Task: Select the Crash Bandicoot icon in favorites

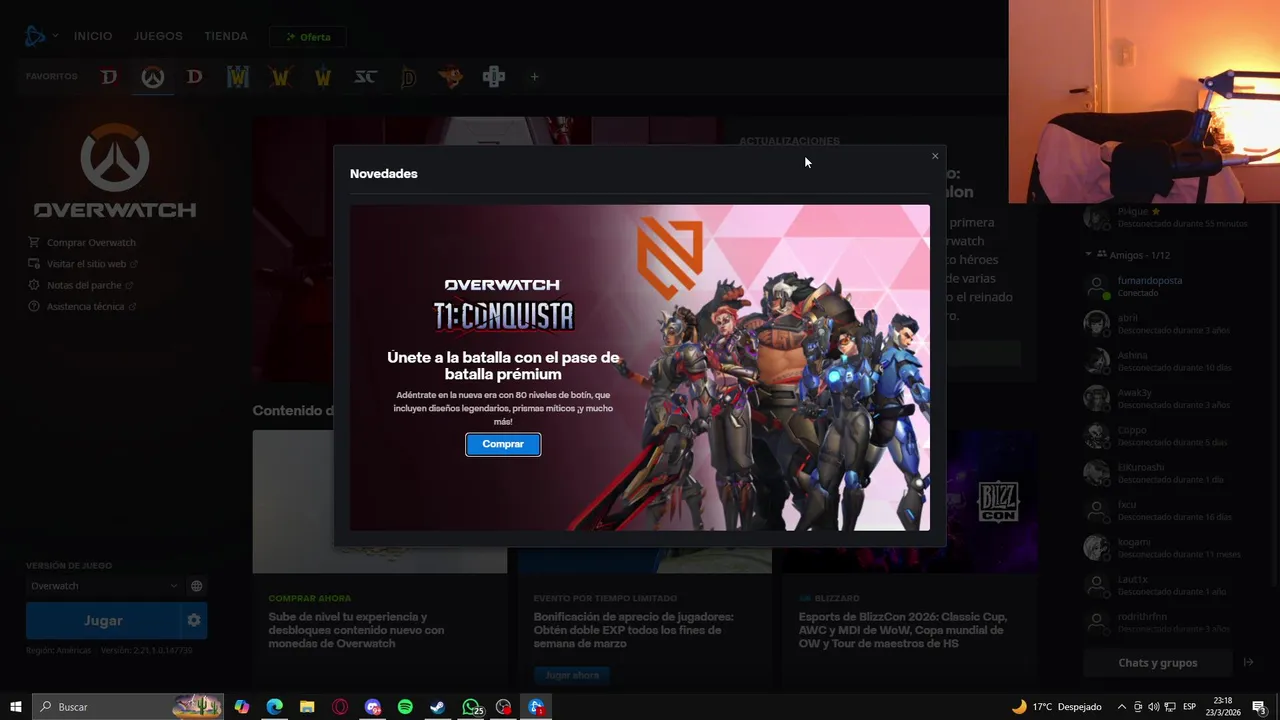Action: (451, 77)
